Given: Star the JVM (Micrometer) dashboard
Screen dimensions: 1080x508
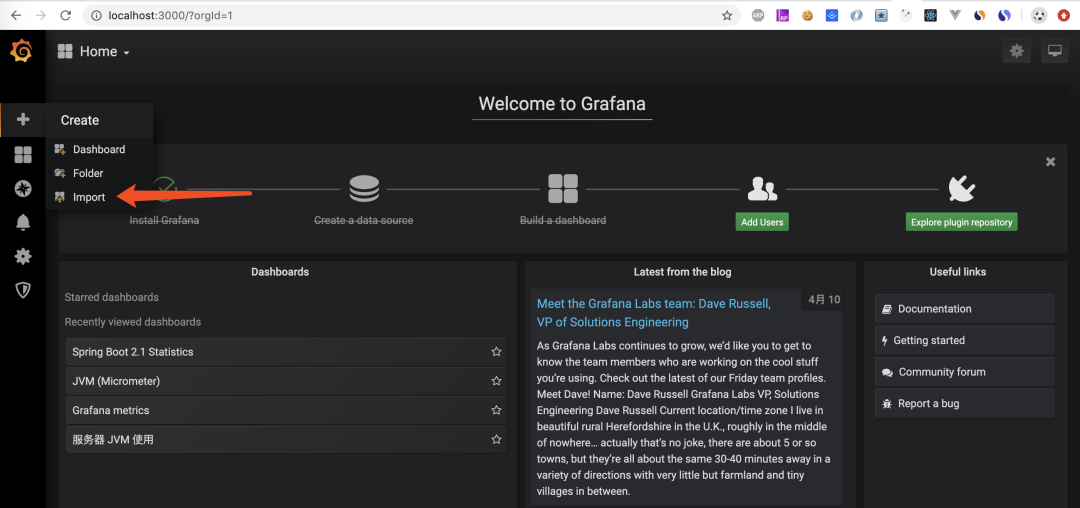Looking at the screenshot, I should point(496,381).
